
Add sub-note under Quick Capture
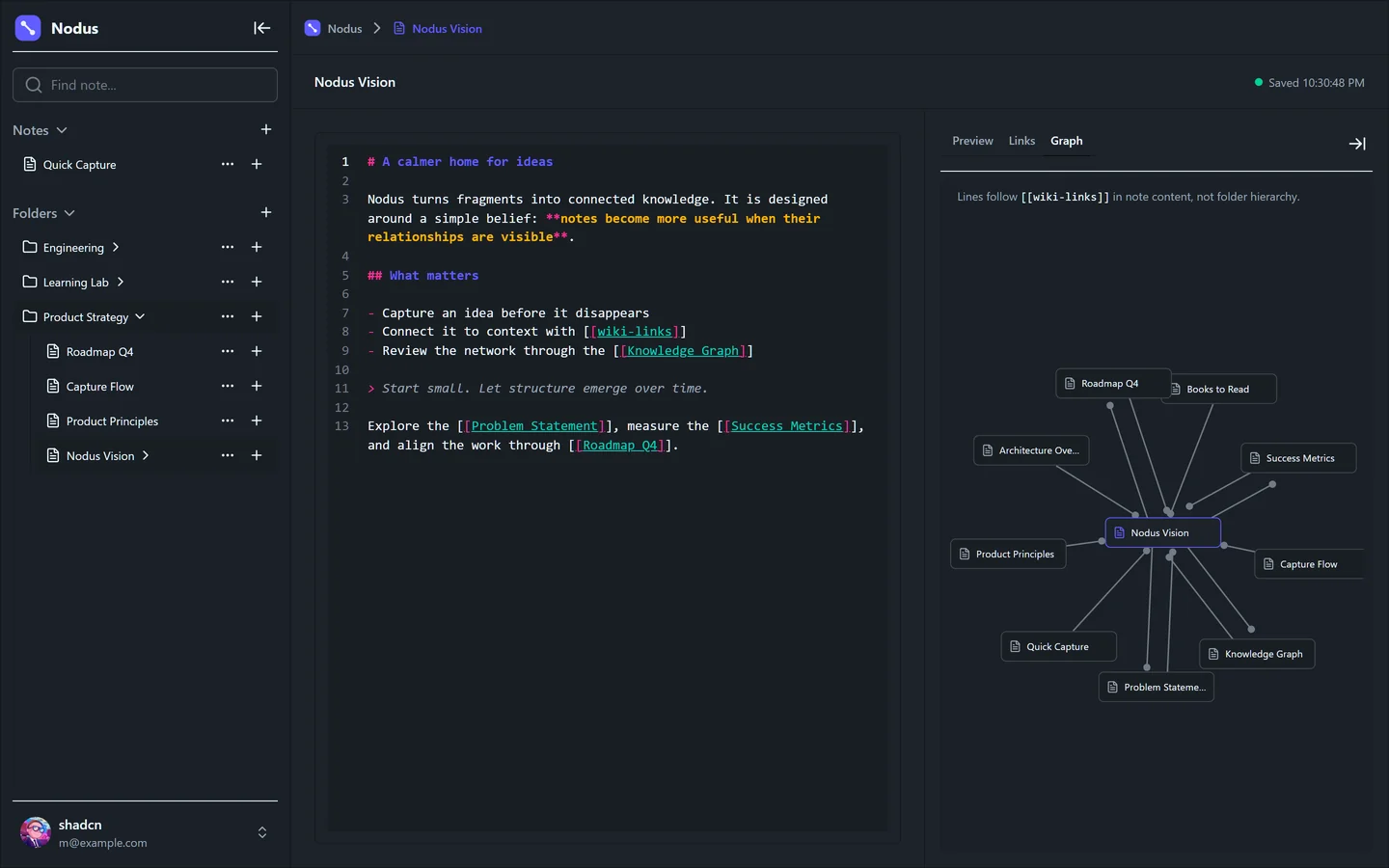tap(257, 164)
